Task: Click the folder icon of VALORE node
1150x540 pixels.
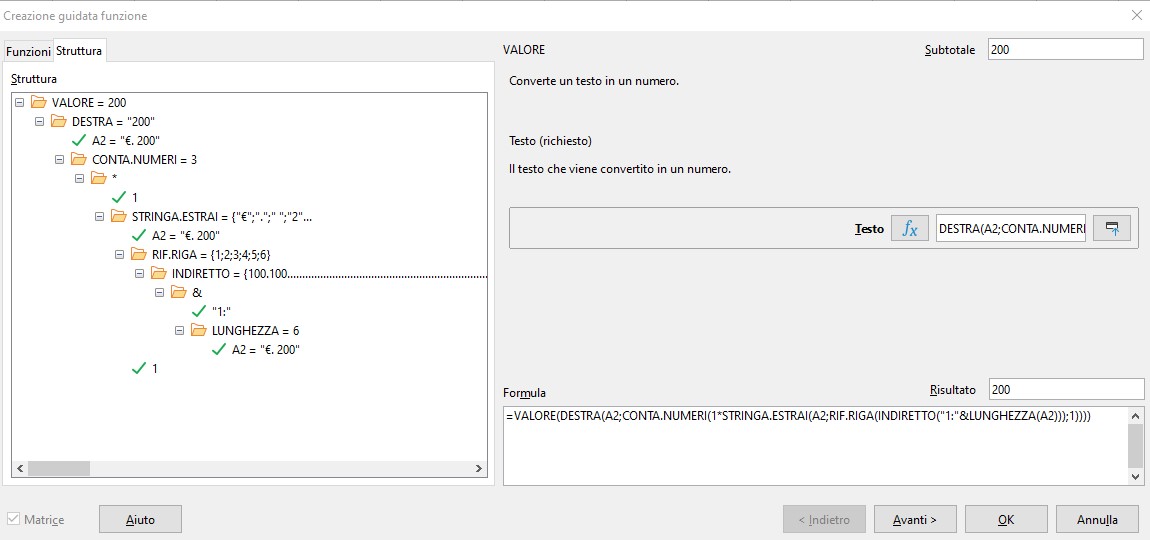Action: click(x=39, y=102)
